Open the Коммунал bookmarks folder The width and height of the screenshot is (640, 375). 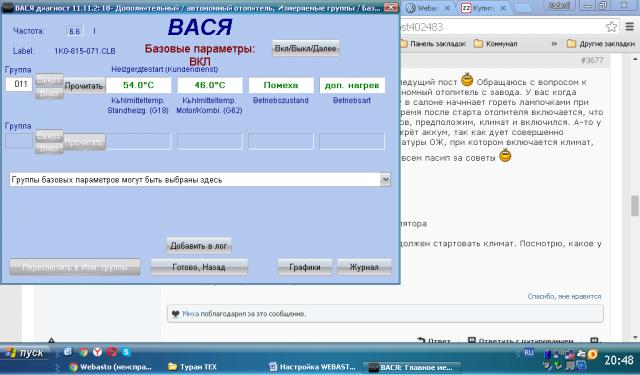click(496, 44)
